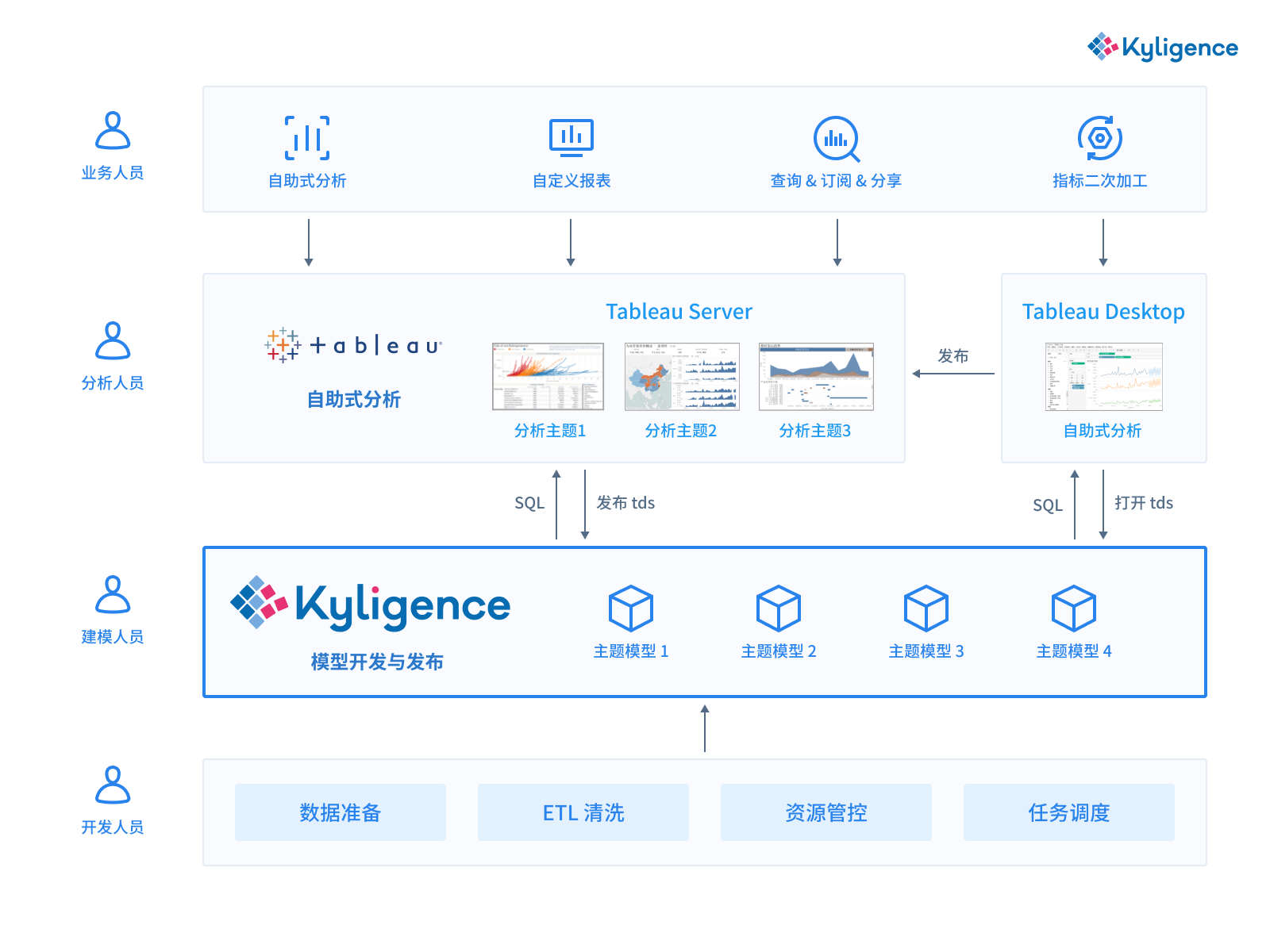Click the 指标二次加工 refresh gear icon
Image resolution: width=1270 pixels, height=952 pixels.
(x=1100, y=138)
